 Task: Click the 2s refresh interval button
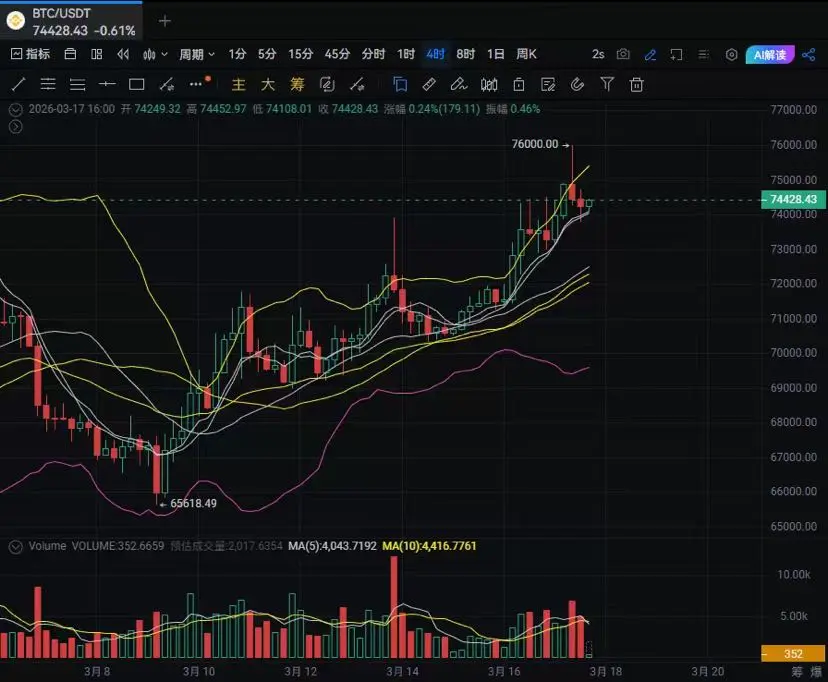[x=598, y=54]
